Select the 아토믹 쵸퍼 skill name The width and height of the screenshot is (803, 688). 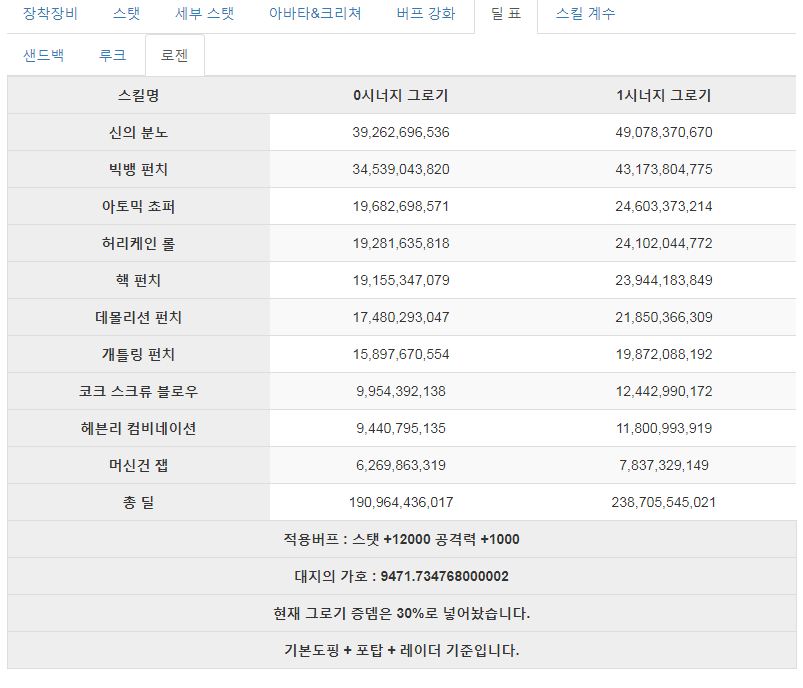click(138, 206)
